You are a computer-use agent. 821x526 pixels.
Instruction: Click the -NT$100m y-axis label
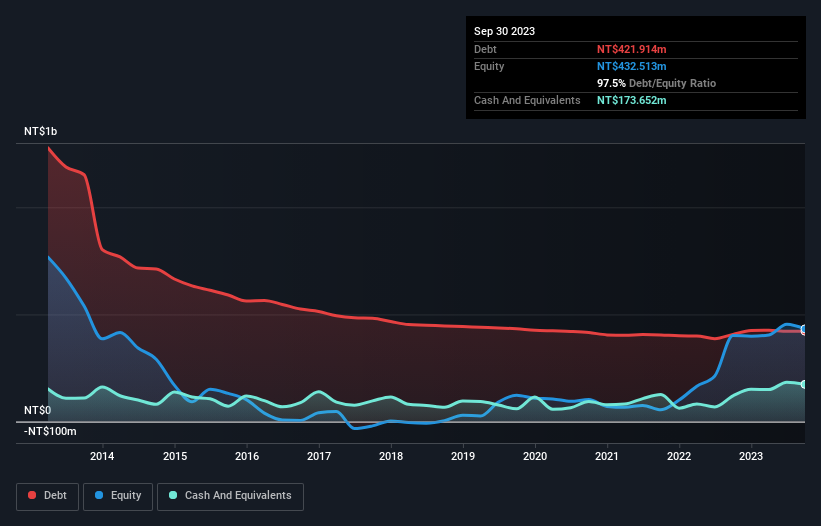tap(50, 431)
